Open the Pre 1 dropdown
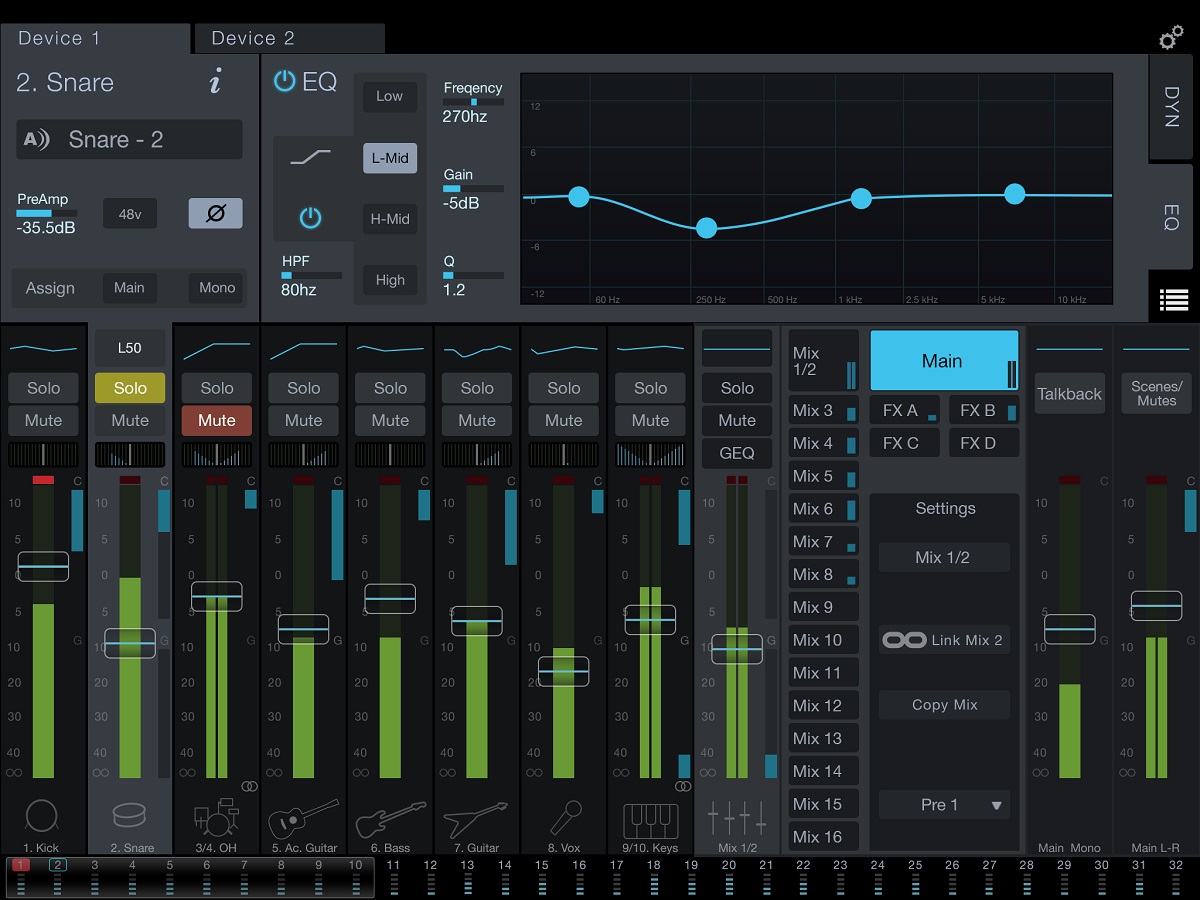Screen dimensions: 1200x900 pyautogui.click(x=944, y=805)
